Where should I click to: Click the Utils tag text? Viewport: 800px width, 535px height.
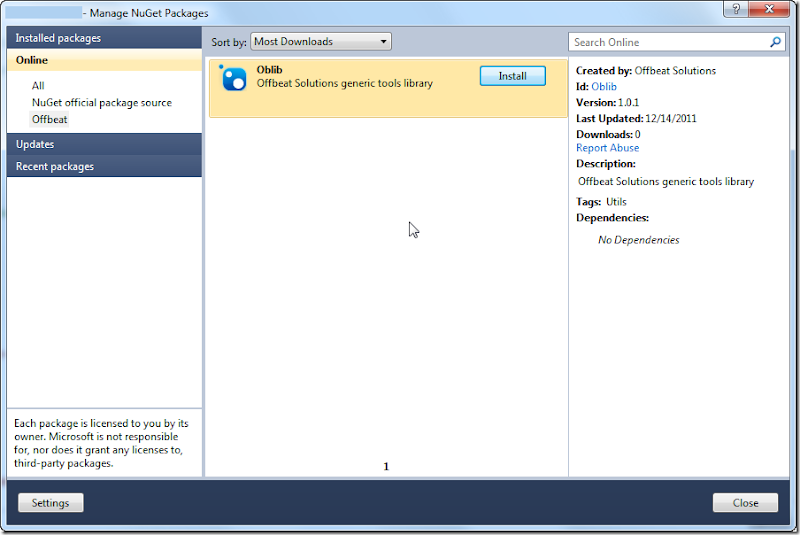(x=616, y=202)
